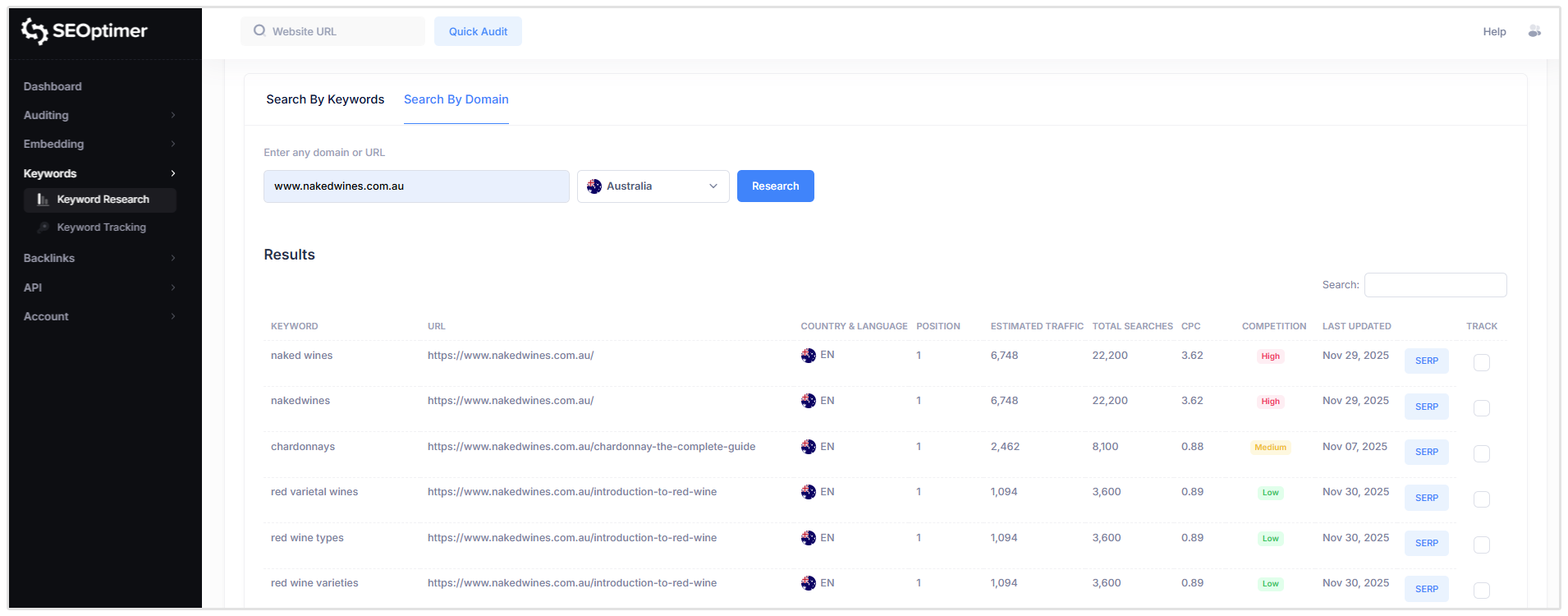Open the Australia country dropdown

point(653,186)
